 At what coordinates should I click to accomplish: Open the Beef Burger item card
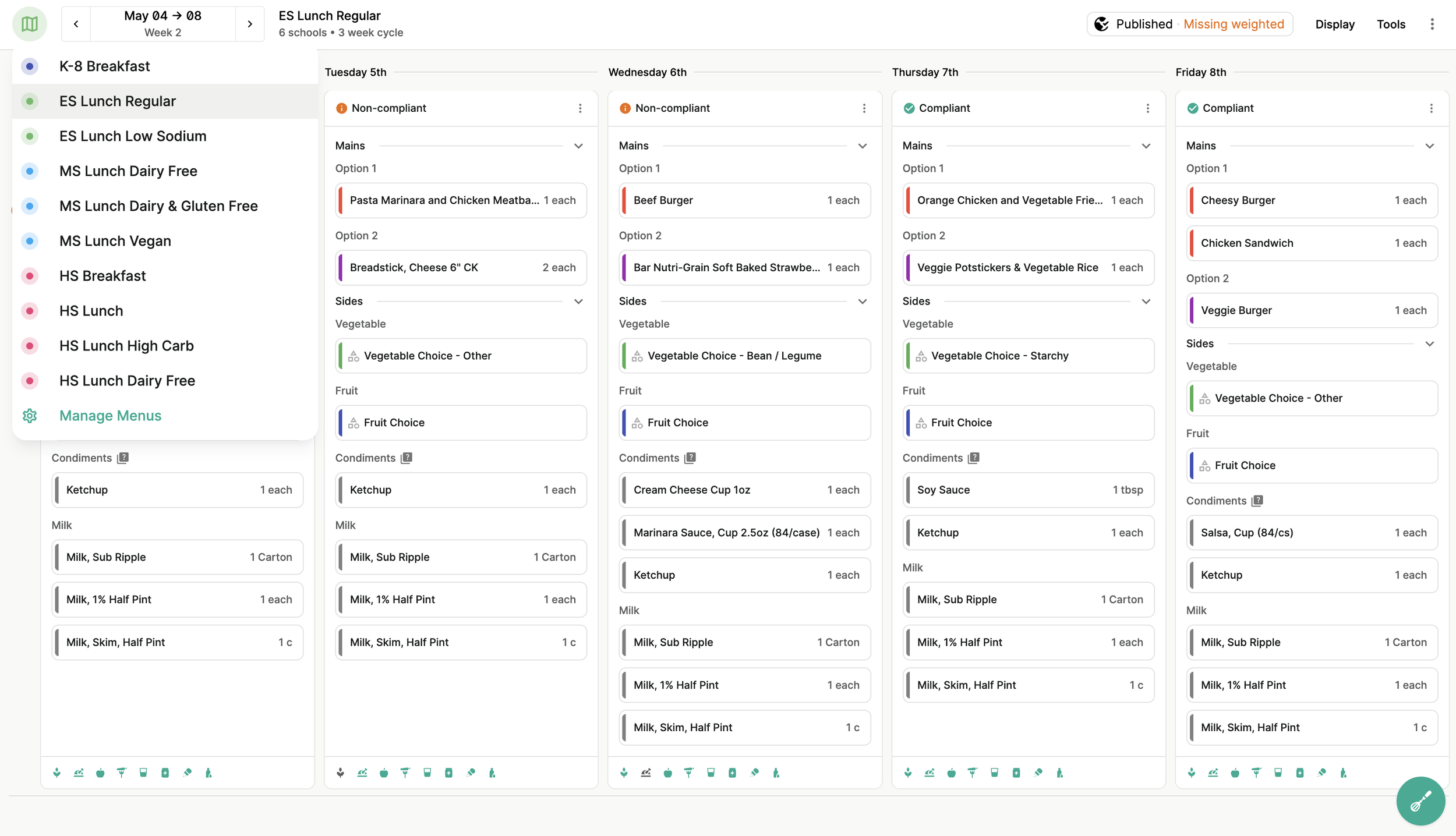[x=744, y=200]
